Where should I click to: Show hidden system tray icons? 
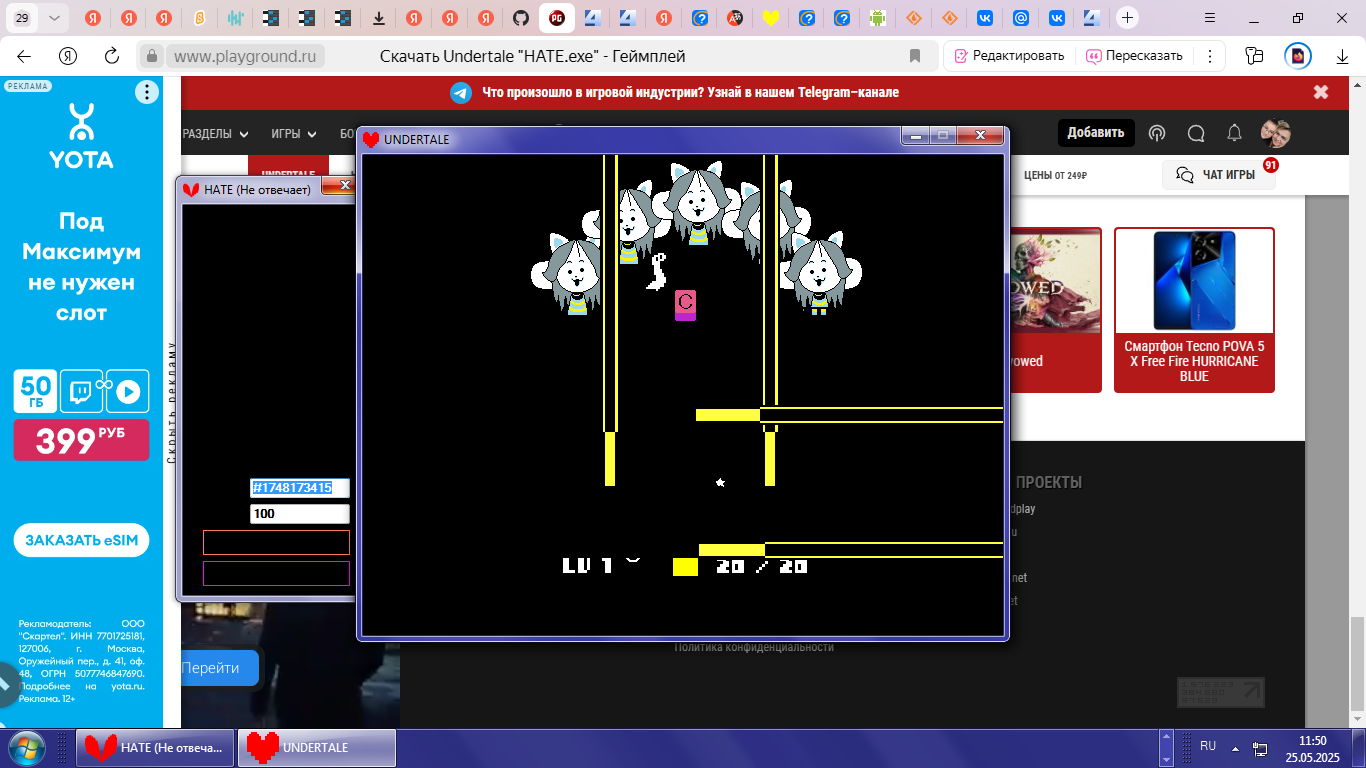pyautogui.click(x=1235, y=748)
